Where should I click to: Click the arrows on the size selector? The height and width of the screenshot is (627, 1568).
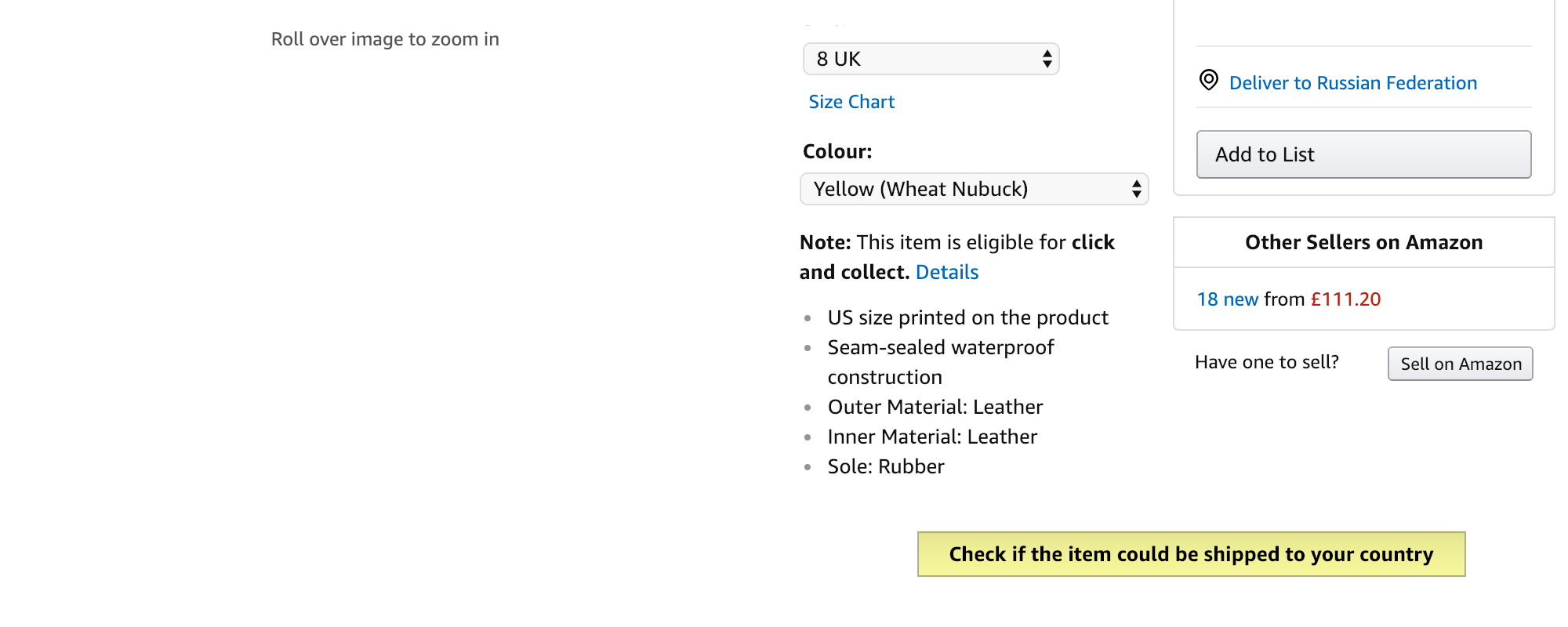1047,59
